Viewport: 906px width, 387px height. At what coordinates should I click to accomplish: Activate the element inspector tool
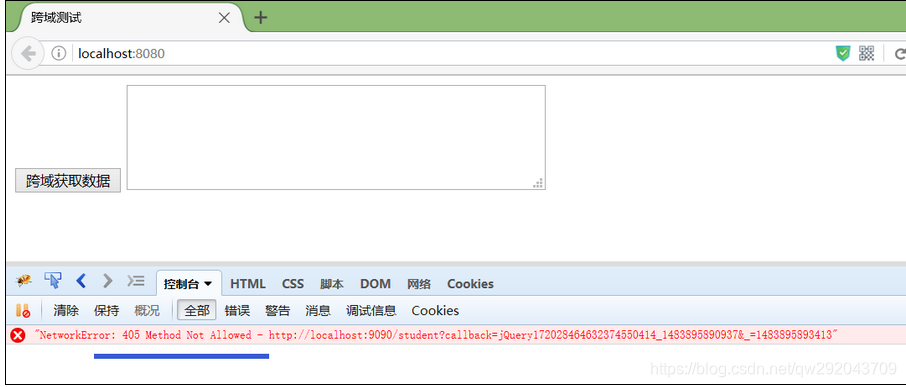[x=53, y=281]
